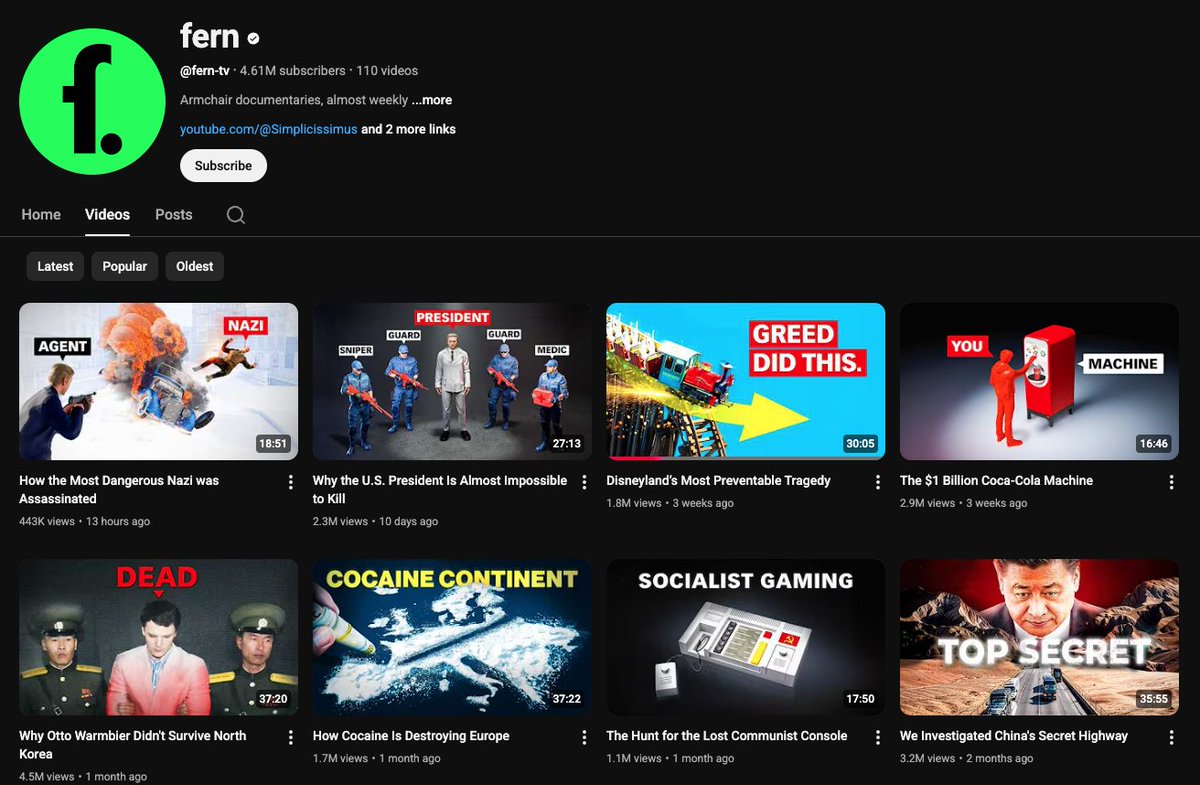Open title 'How the Most Dangerous Nazi was Assassinated'
Screen dimensions: 1200x785
pos(119,490)
